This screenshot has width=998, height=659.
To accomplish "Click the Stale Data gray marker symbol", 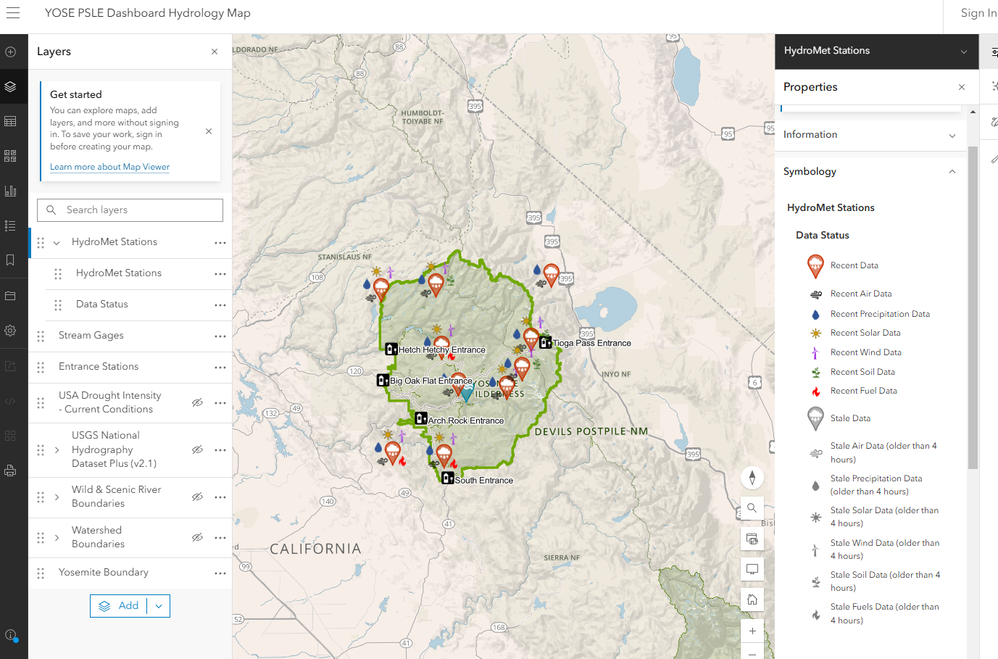I will point(815,419).
